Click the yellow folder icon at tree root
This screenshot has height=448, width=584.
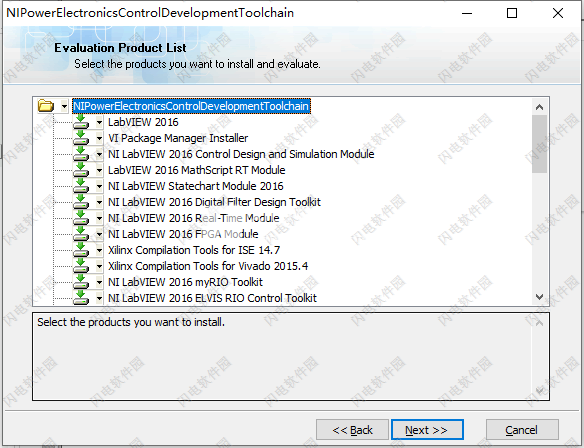coord(46,106)
